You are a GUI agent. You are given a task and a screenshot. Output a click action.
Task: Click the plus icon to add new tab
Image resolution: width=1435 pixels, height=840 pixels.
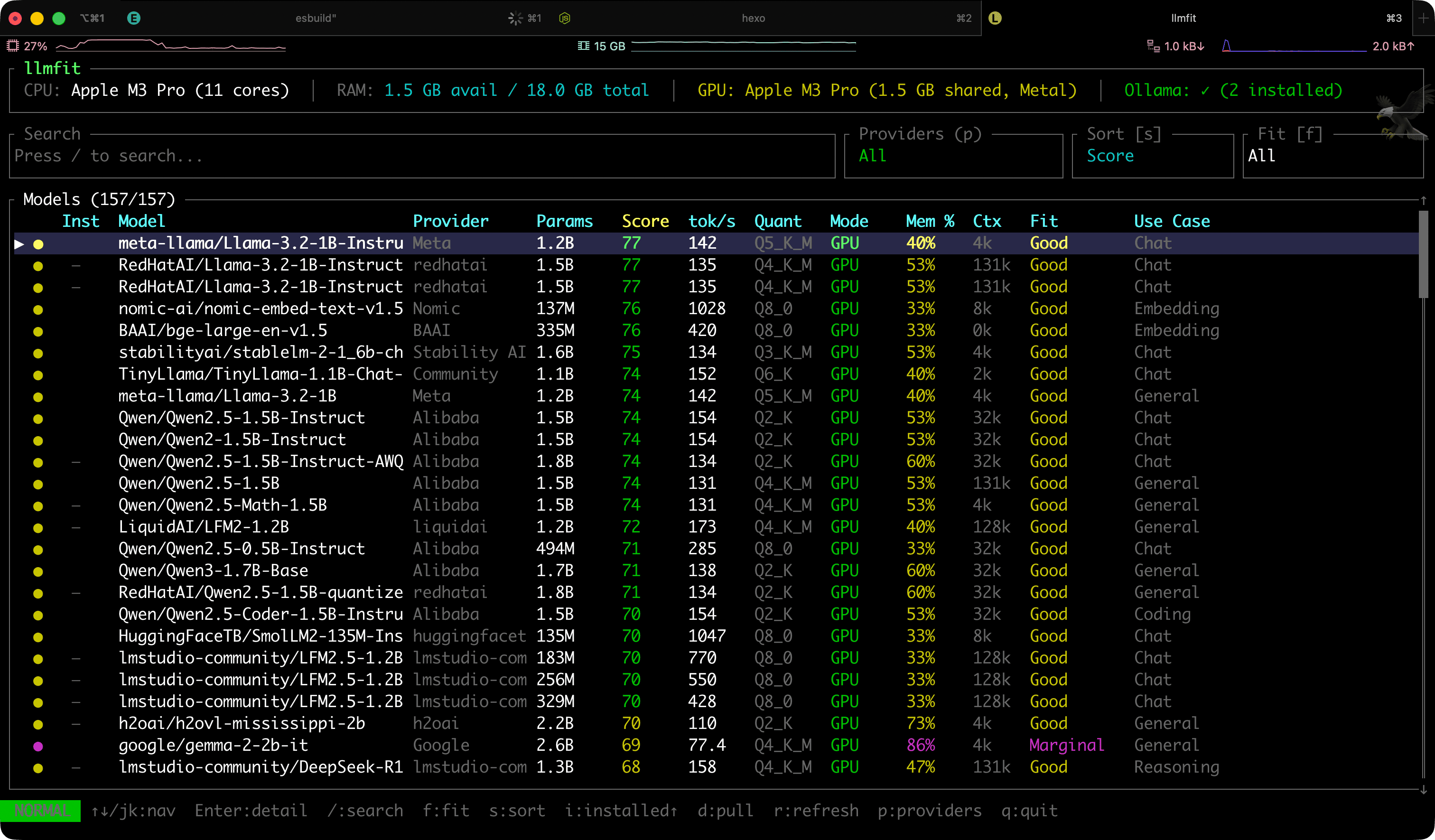coord(1424,18)
